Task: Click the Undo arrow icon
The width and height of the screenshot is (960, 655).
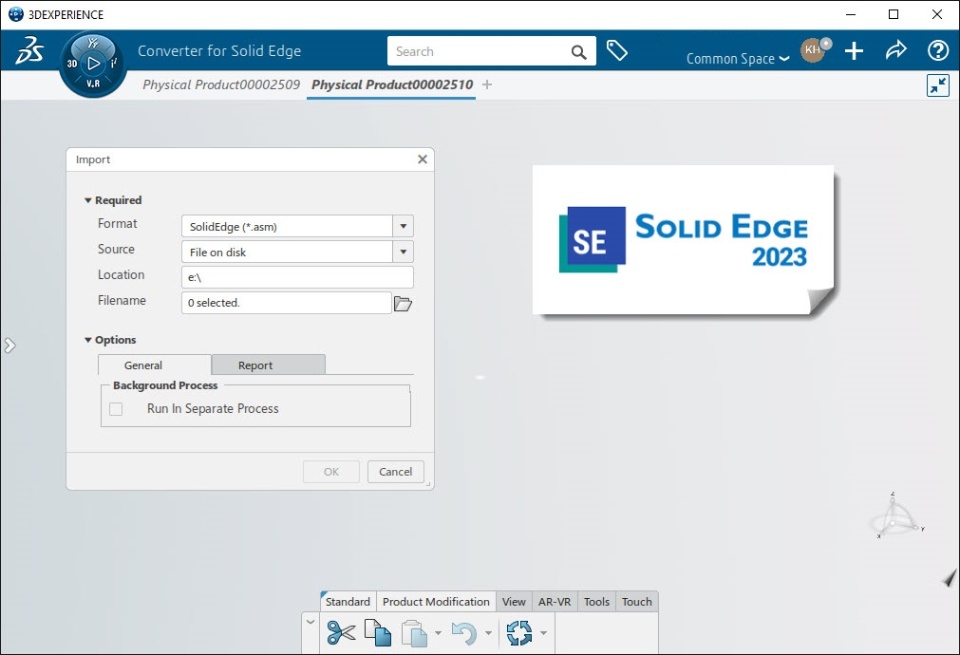Action: coord(463,633)
